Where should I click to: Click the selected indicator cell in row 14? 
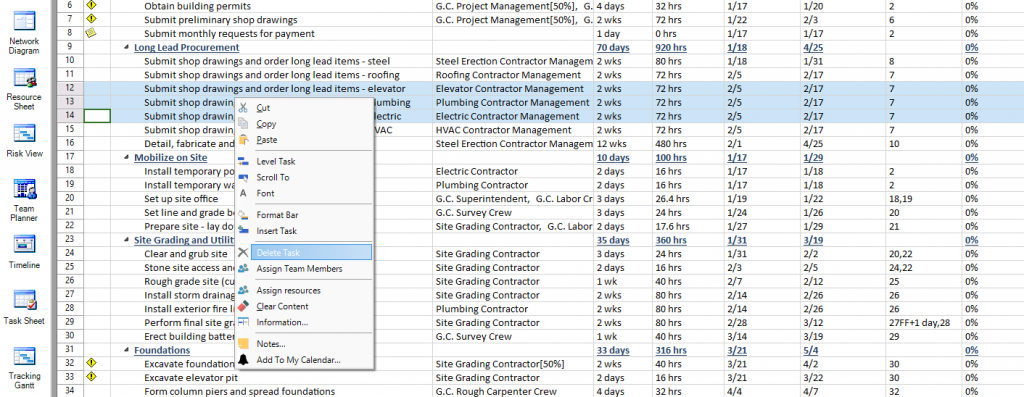coord(97,116)
